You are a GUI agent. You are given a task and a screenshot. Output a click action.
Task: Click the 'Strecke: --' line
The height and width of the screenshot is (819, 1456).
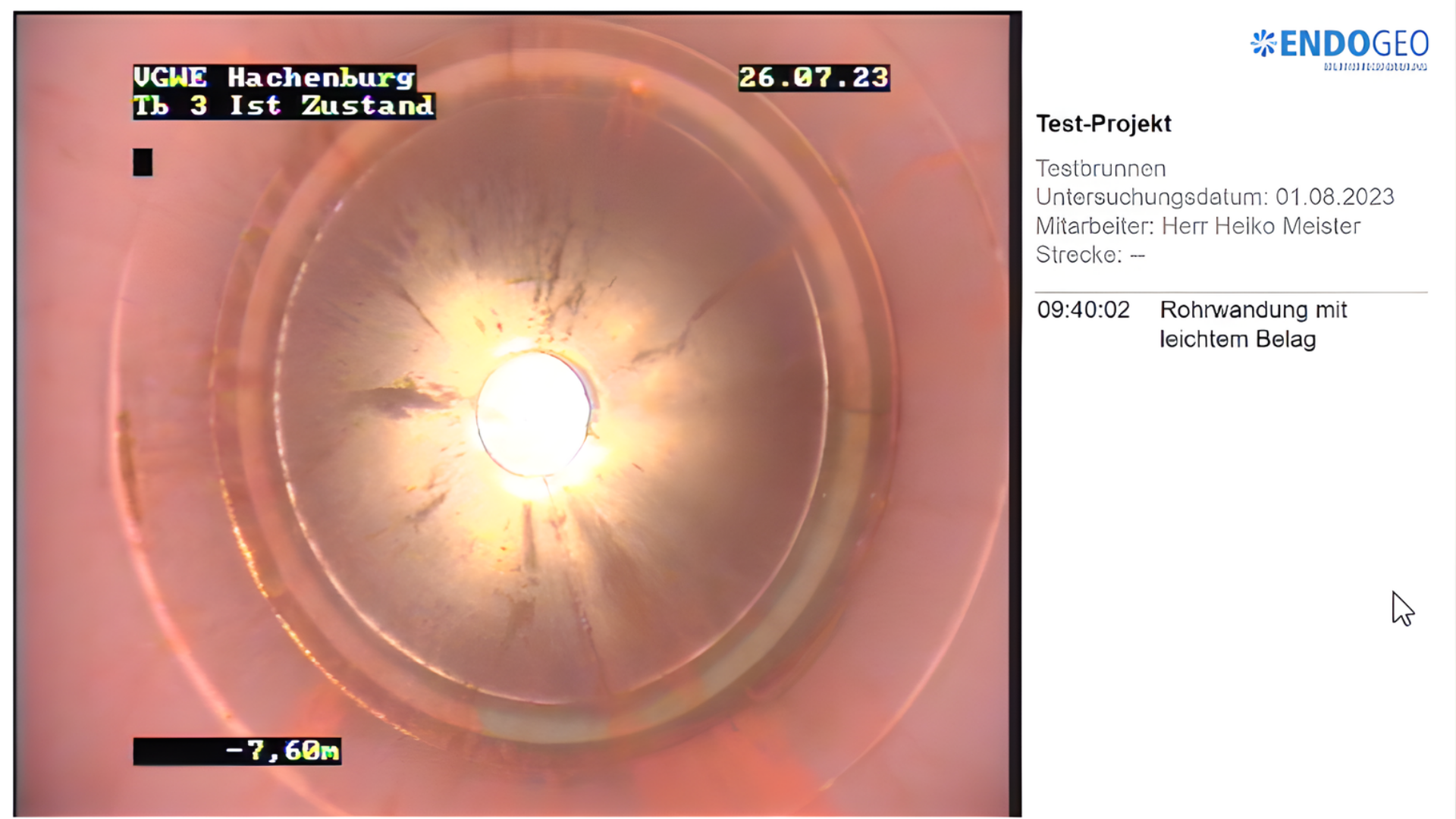point(1090,255)
